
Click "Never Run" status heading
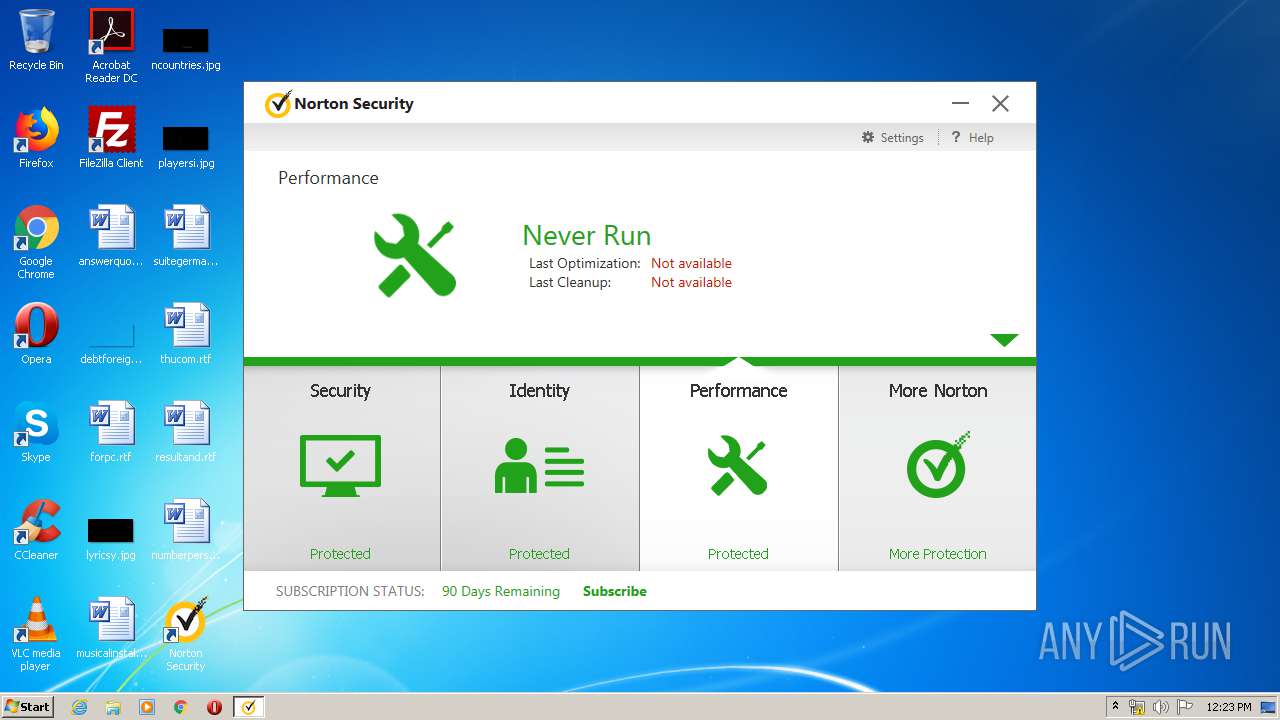pyautogui.click(x=587, y=235)
